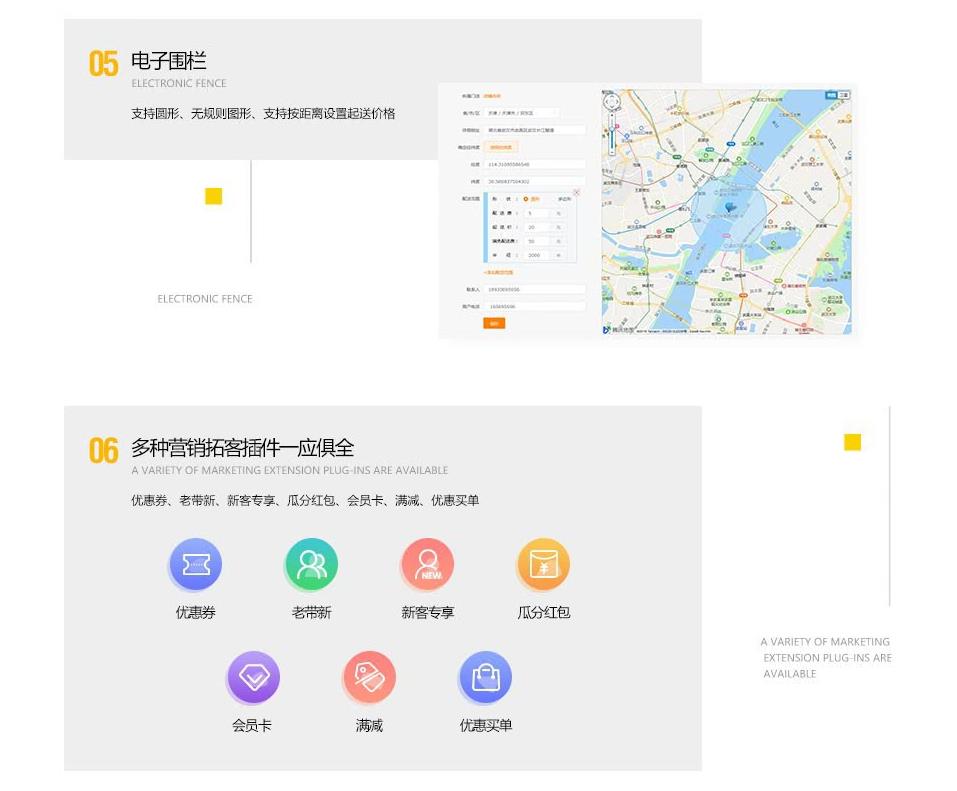The image size is (957, 791).
Task: Open the 会员卡 membership card icon
Action: pos(253,678)
